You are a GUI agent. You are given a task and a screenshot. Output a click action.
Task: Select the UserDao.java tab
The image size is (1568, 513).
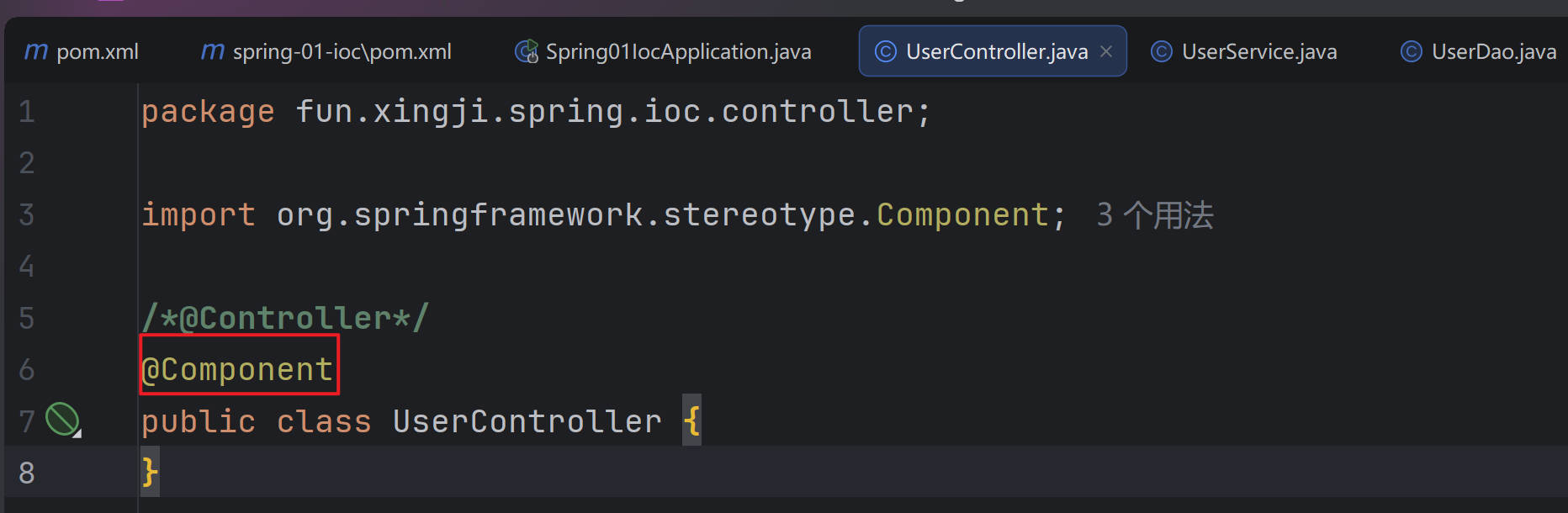coord(1493,52)
